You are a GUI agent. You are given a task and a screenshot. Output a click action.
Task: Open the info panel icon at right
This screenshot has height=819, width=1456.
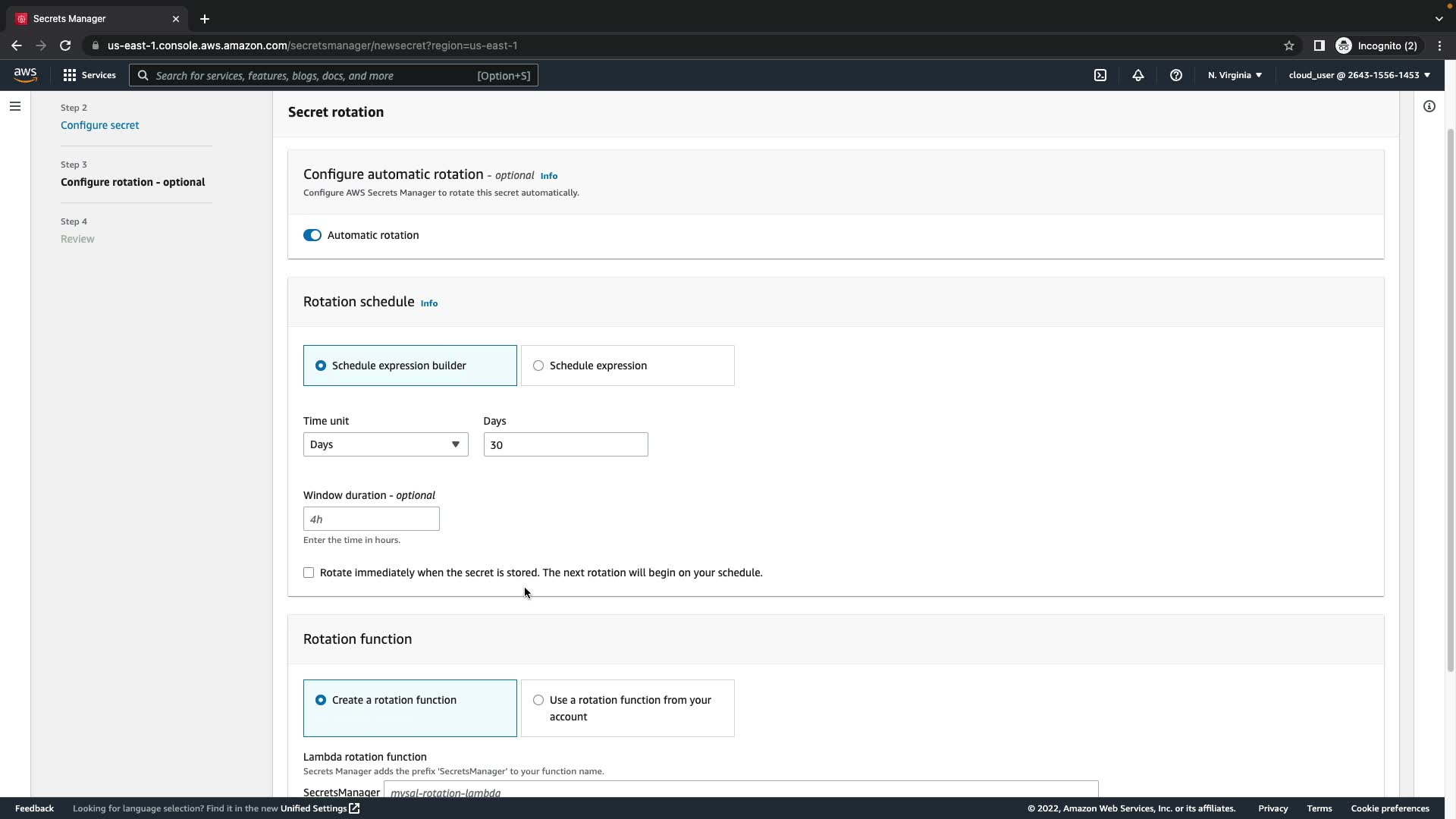[1429, 106]
